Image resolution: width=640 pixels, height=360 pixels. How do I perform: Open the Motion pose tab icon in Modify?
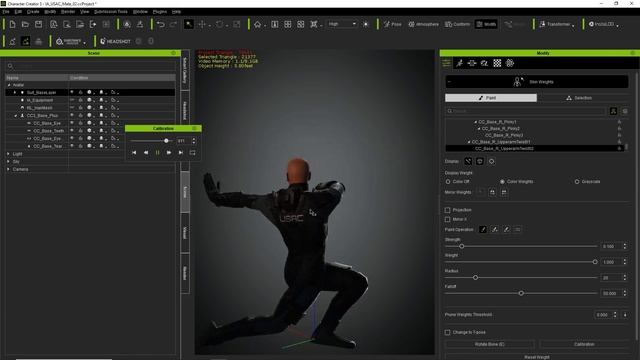460,63
